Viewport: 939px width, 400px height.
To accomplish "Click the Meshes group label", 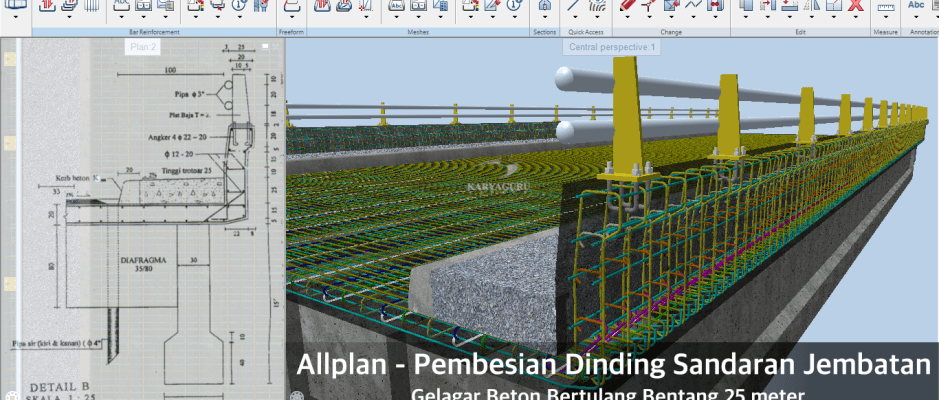I will (x=417, y=32).
